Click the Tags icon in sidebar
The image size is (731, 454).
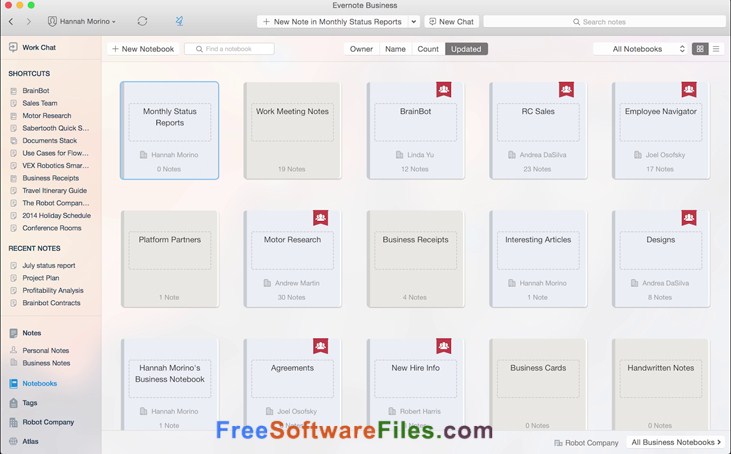[14, 403]
